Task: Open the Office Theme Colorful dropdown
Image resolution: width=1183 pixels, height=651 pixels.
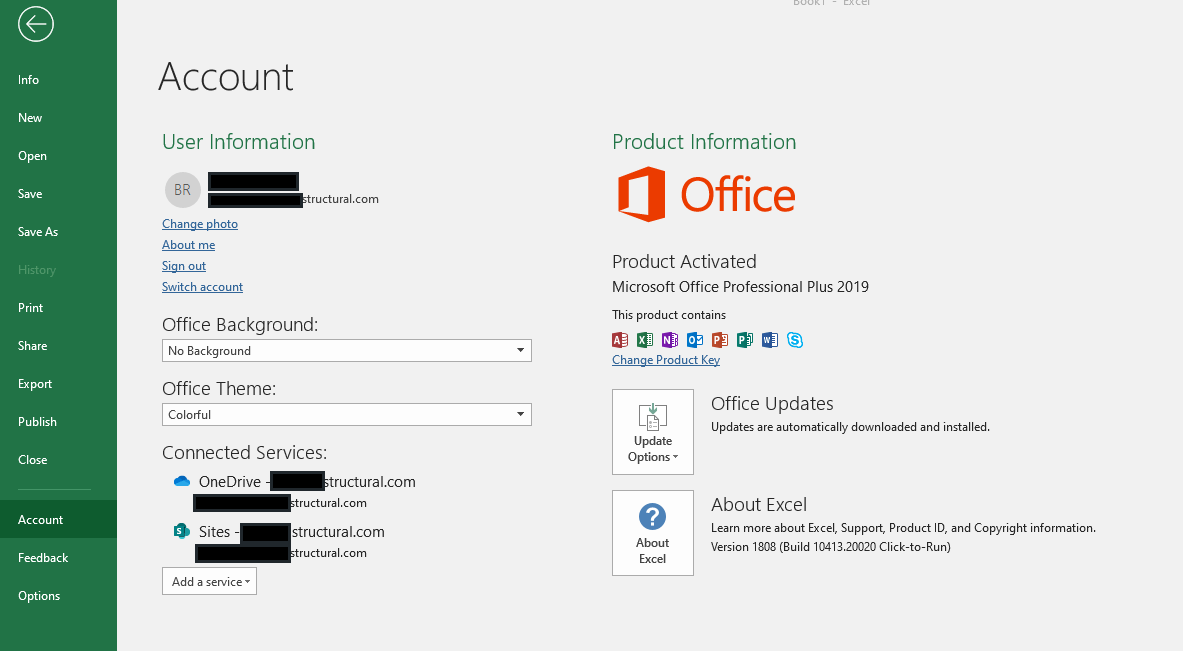Action: pyautogui.click(x=346, y=414)
